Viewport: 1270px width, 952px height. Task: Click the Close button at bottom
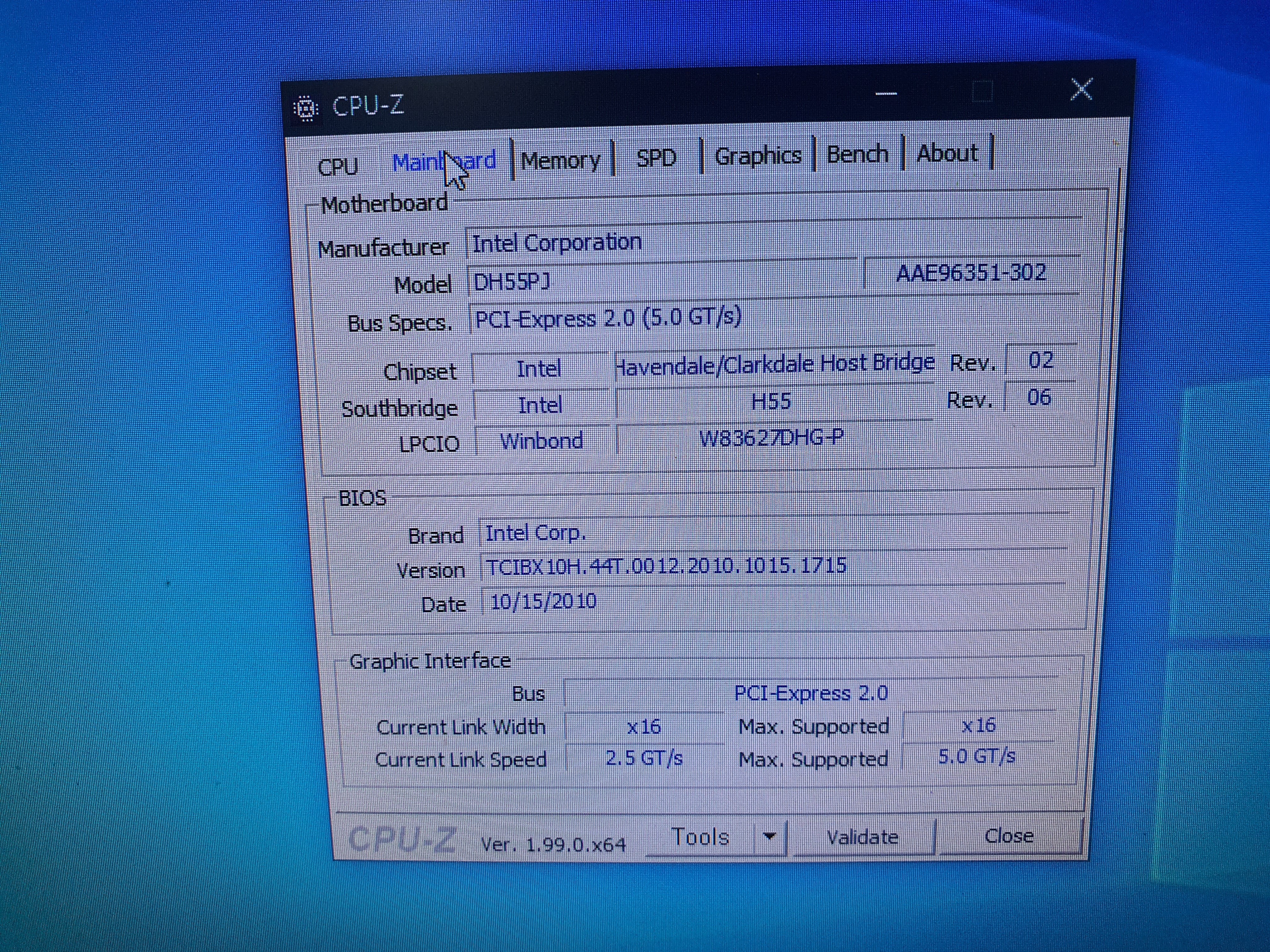tap(1009, 836)
